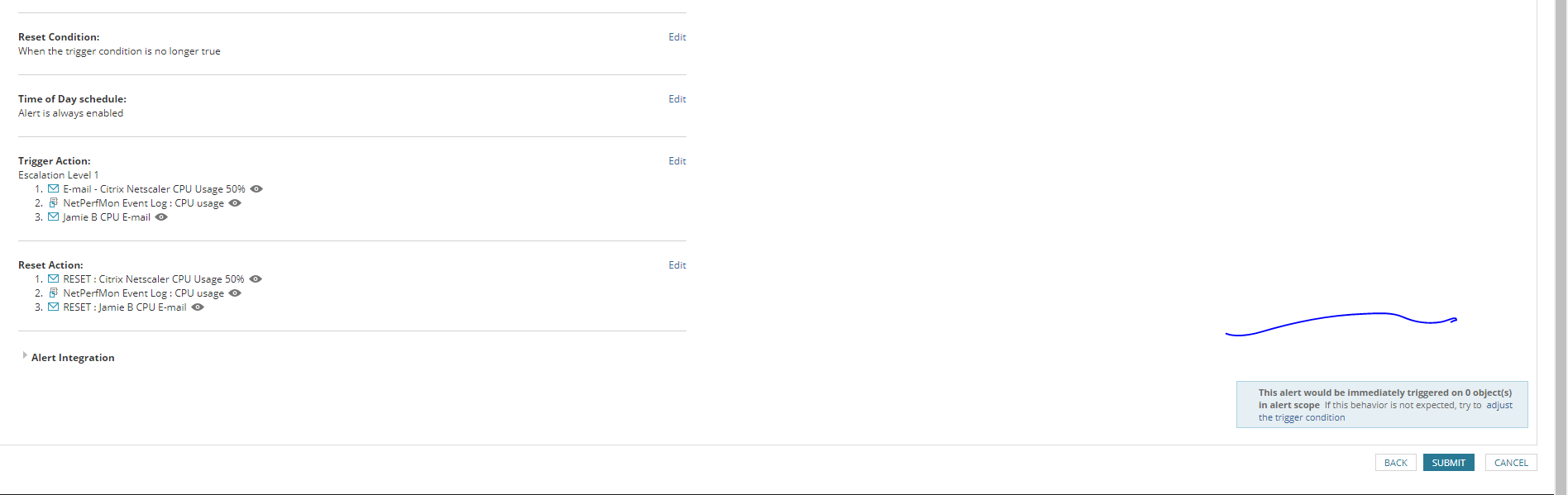Edit the Time of Day schedule
This screenshot has height=495, width=1568.
pyautogui.click(x=677, y=99)
